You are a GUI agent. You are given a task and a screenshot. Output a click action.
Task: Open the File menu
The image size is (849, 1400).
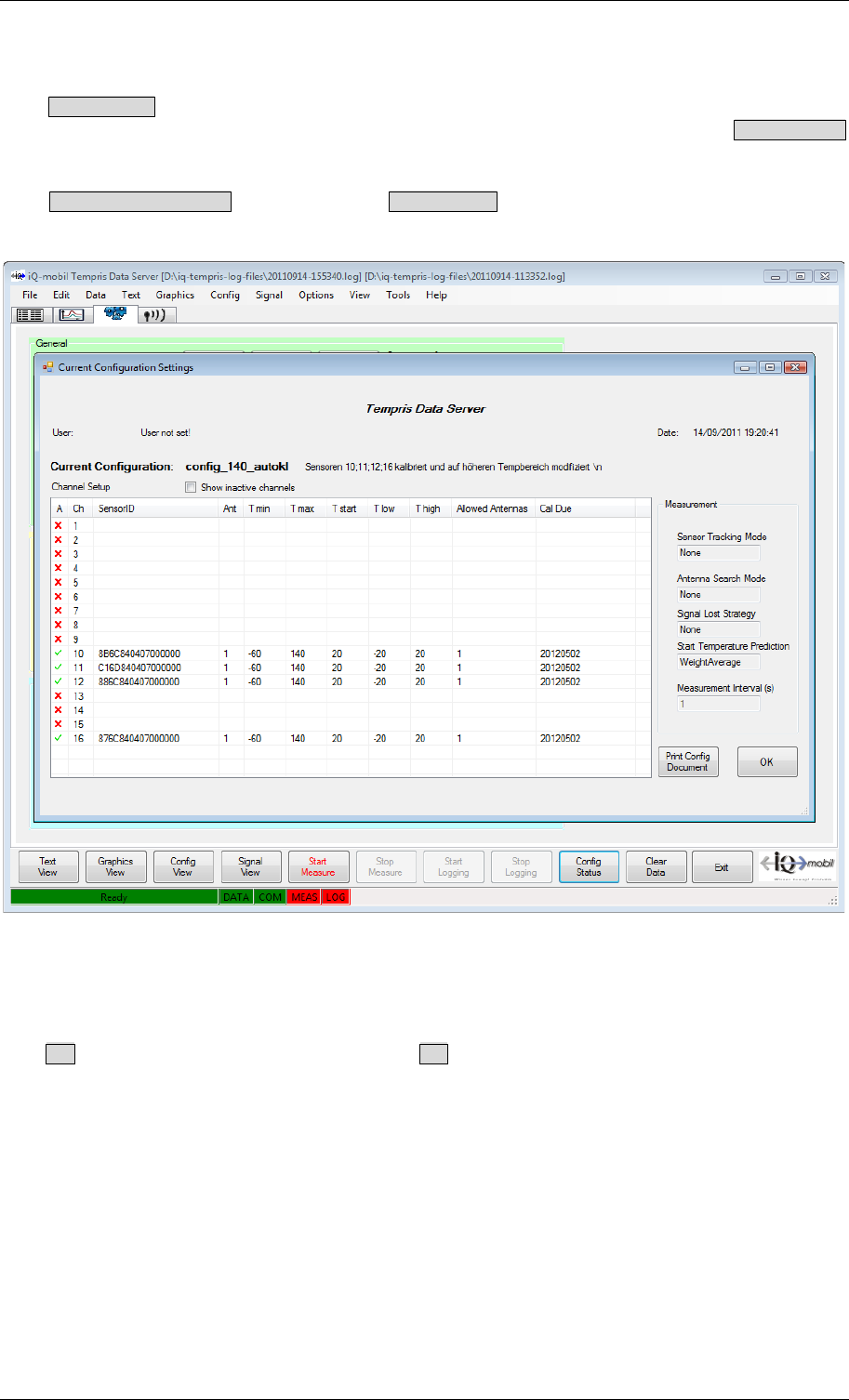(30, 295)
